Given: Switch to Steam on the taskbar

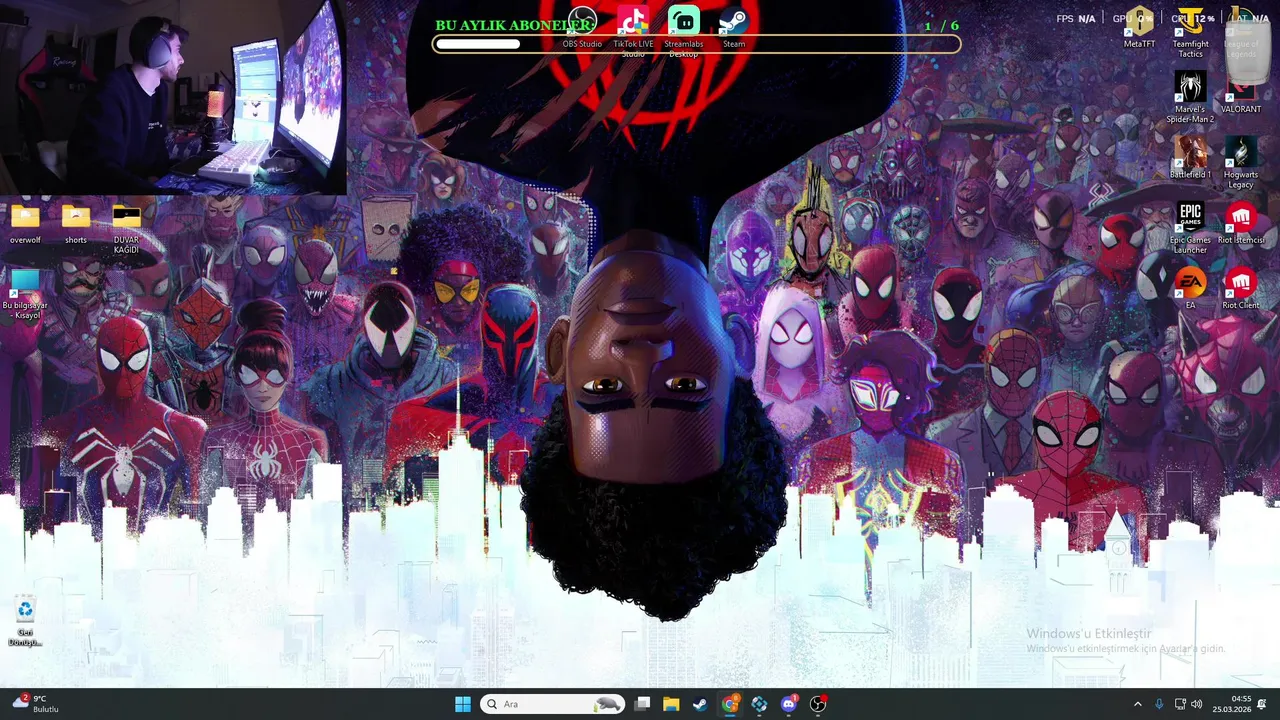Looking at the screenshot, I should click(700, 704).
